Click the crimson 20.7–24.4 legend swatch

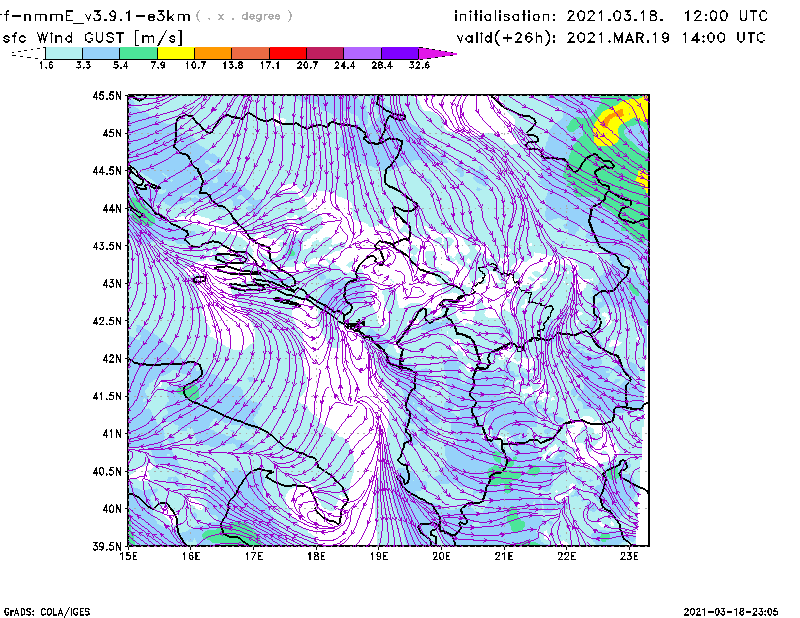325,53
